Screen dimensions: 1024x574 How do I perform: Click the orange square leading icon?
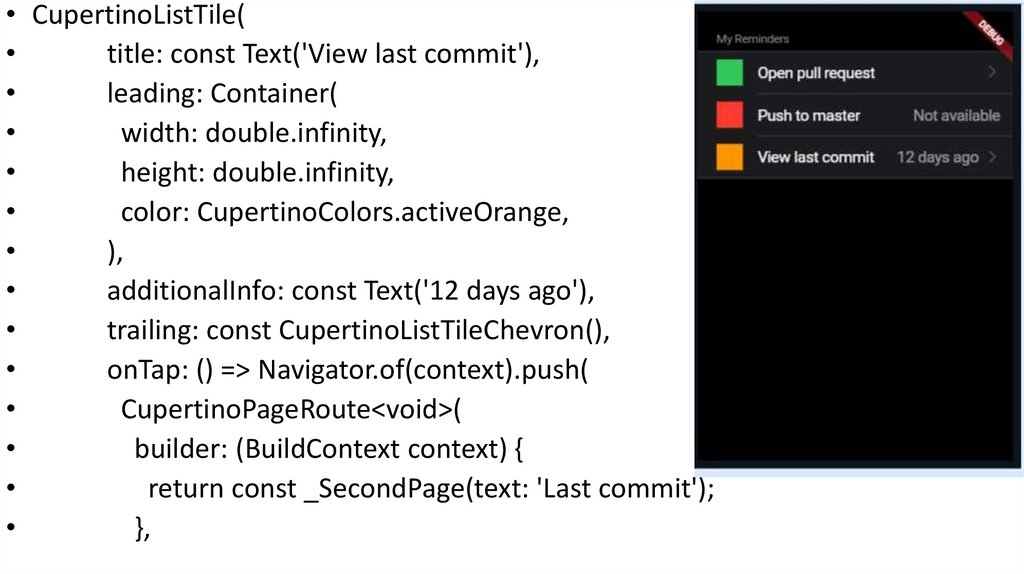click(730, 157)
